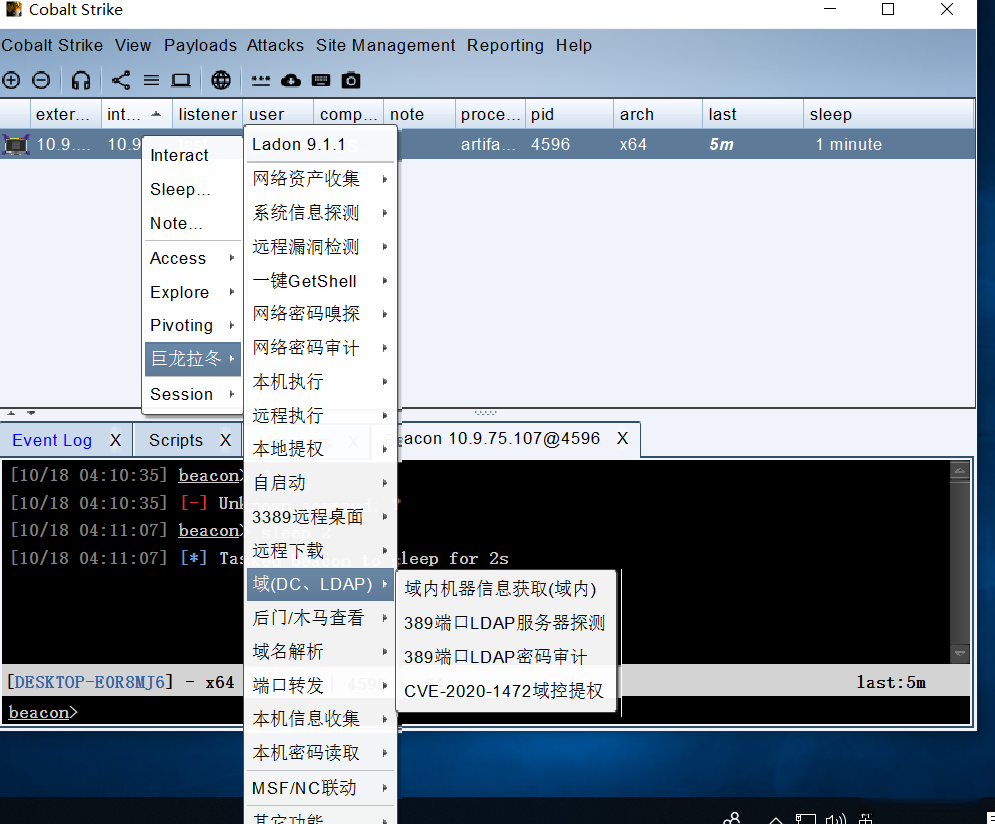Select 域内机器信息获取(域内) submenu item
995x824 pixels.
click(x=506, y=589)
